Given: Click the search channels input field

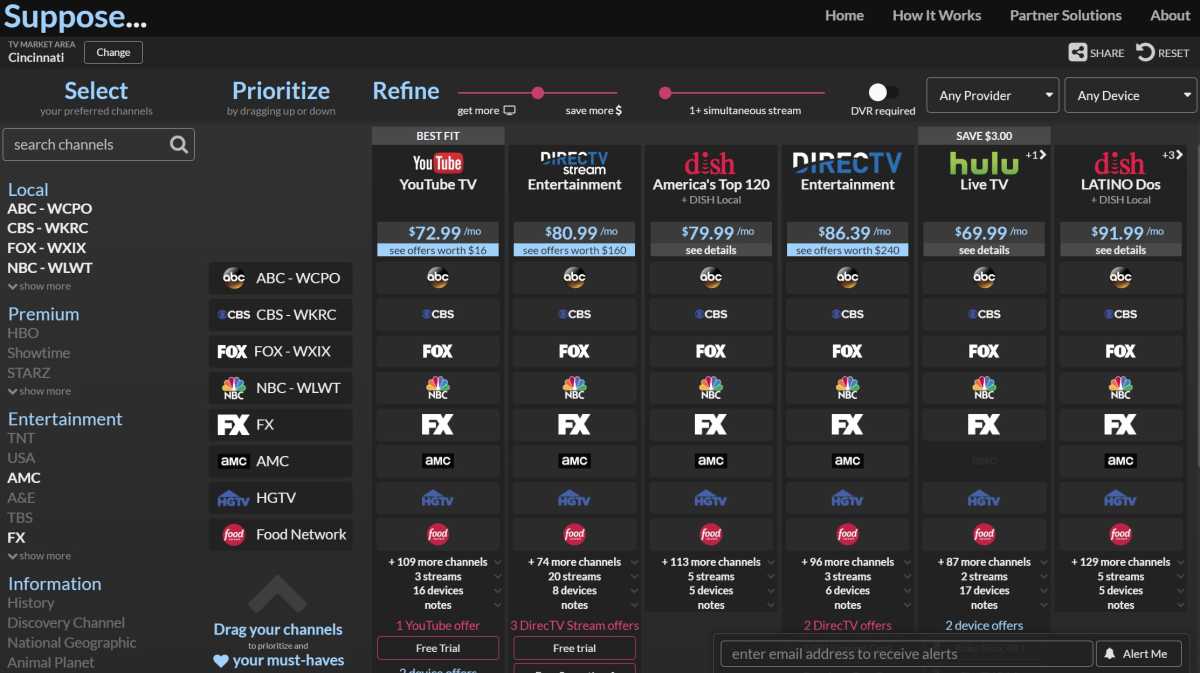Looking at the screenshot, I should [99, 145].
